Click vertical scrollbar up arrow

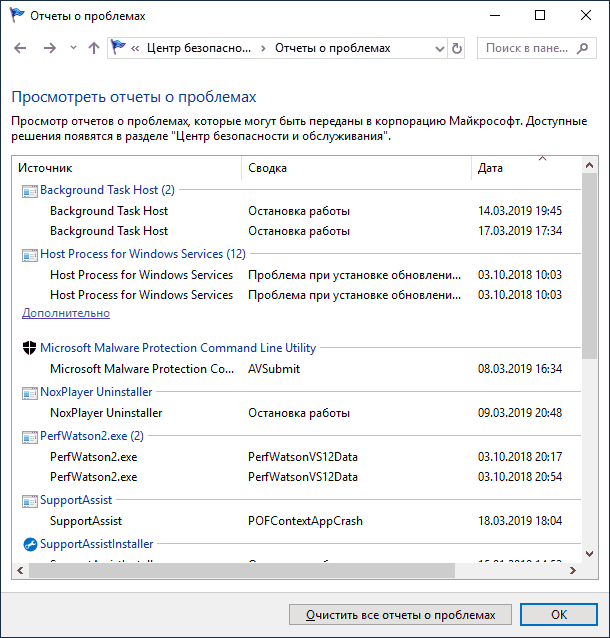(x=589, y=165)
